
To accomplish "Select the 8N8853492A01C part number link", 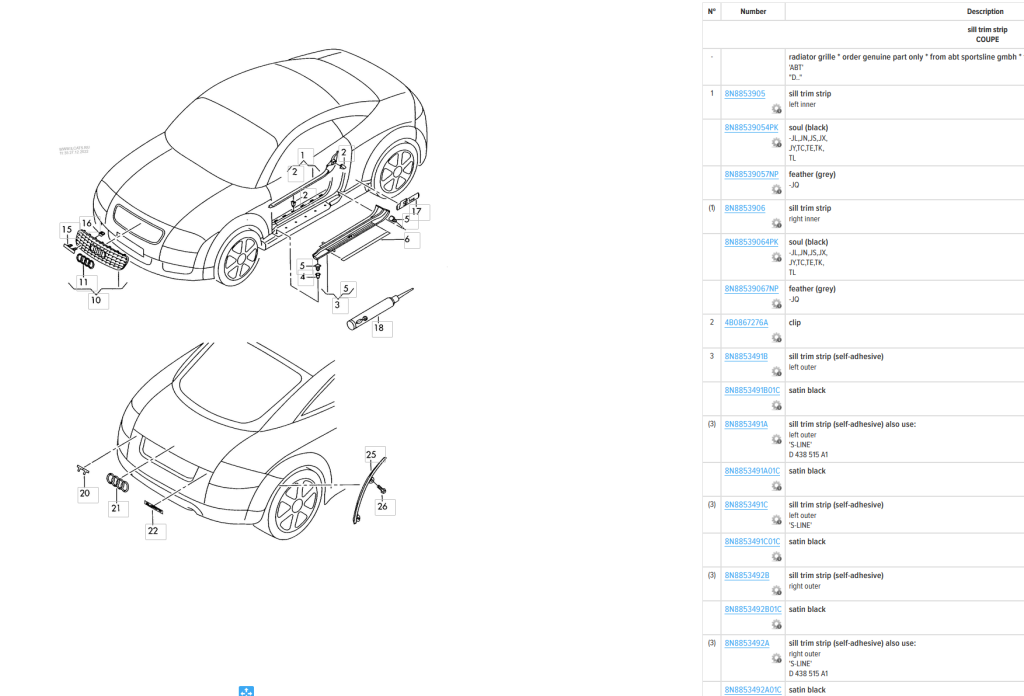I will coord(752,690).
